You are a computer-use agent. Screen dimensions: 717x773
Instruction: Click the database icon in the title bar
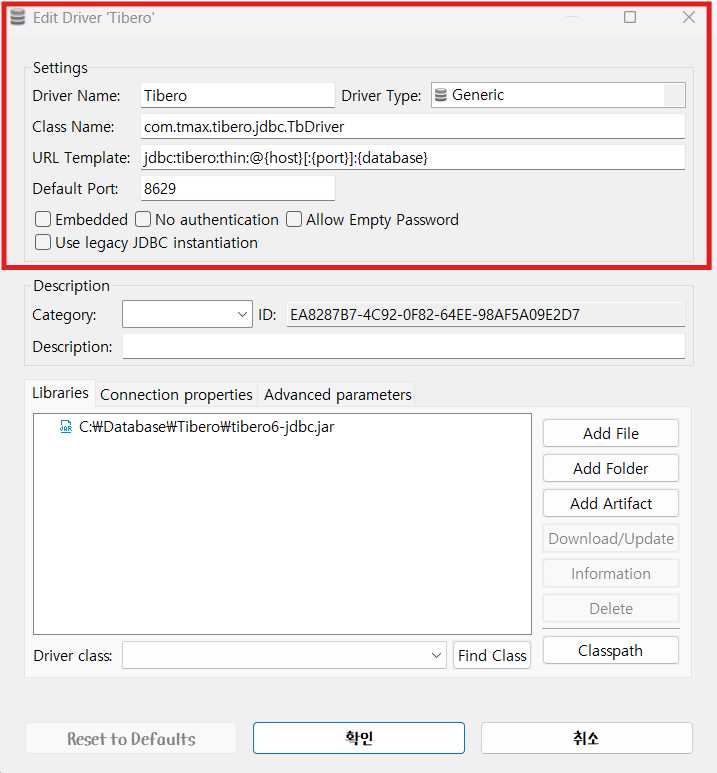(x=18, y=18)
